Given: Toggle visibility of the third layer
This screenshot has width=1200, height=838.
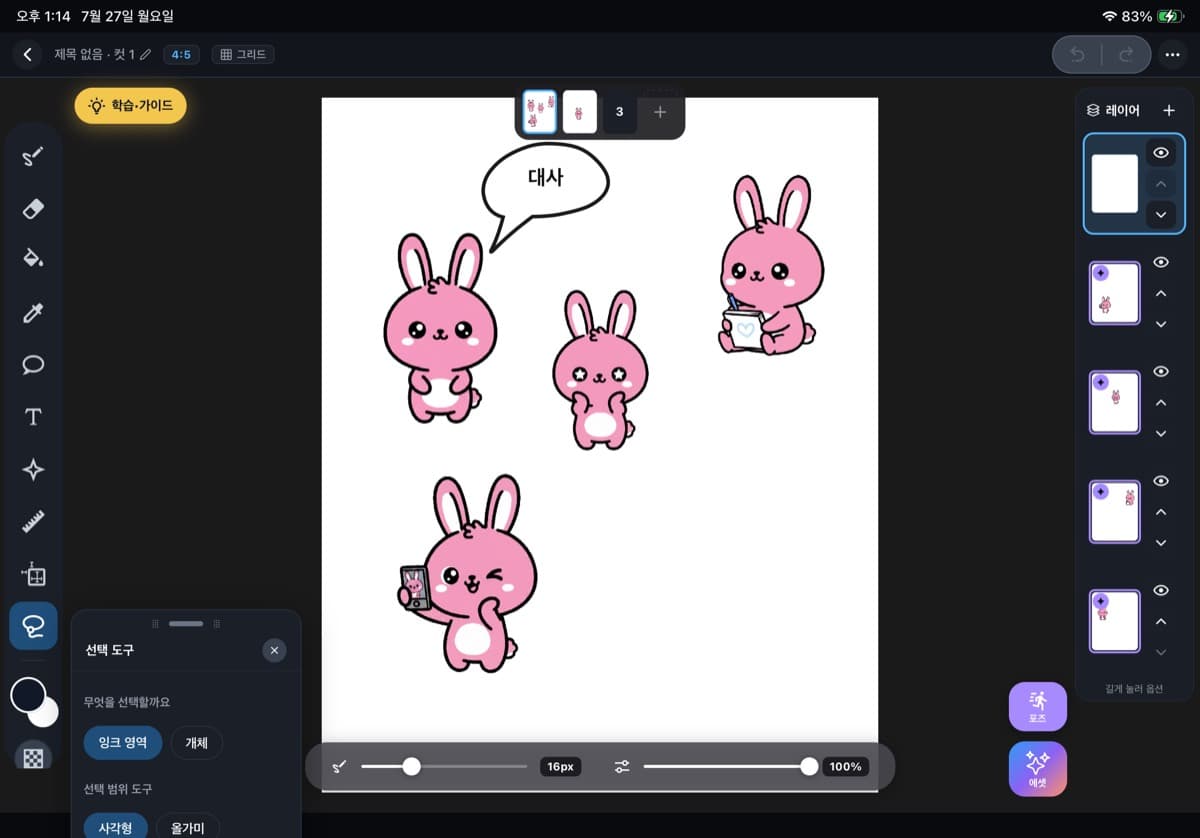Looking at the screenshot, I should tap(1161, 371).
